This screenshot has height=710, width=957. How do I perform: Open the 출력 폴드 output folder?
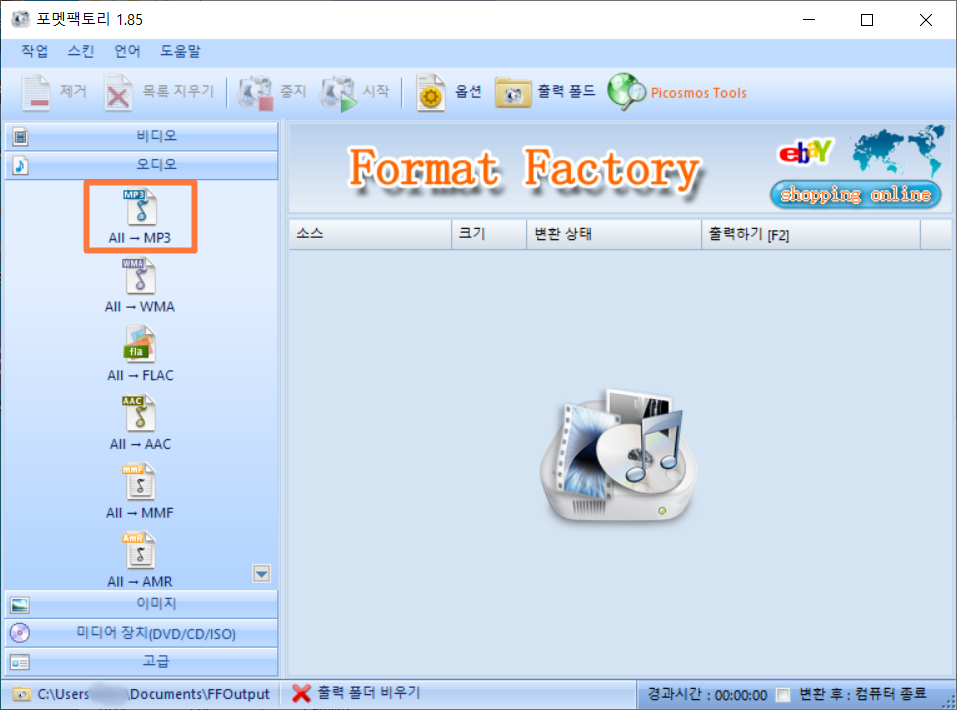click(545, 92)
